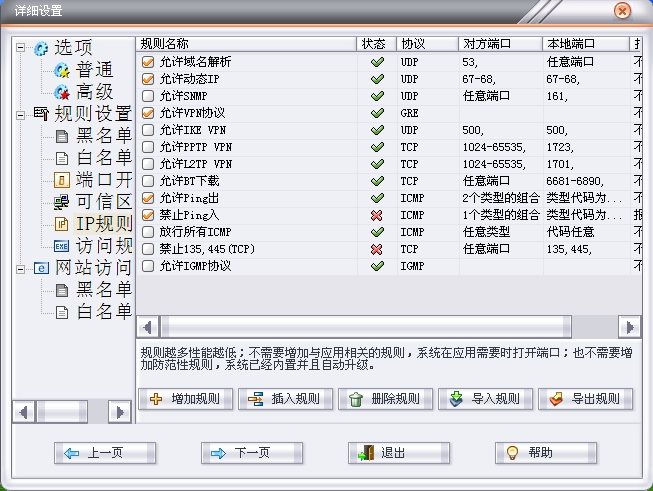Screen dimensions: 653x491
Task: Open 帮助 help button
Action: tap(546, 453)
